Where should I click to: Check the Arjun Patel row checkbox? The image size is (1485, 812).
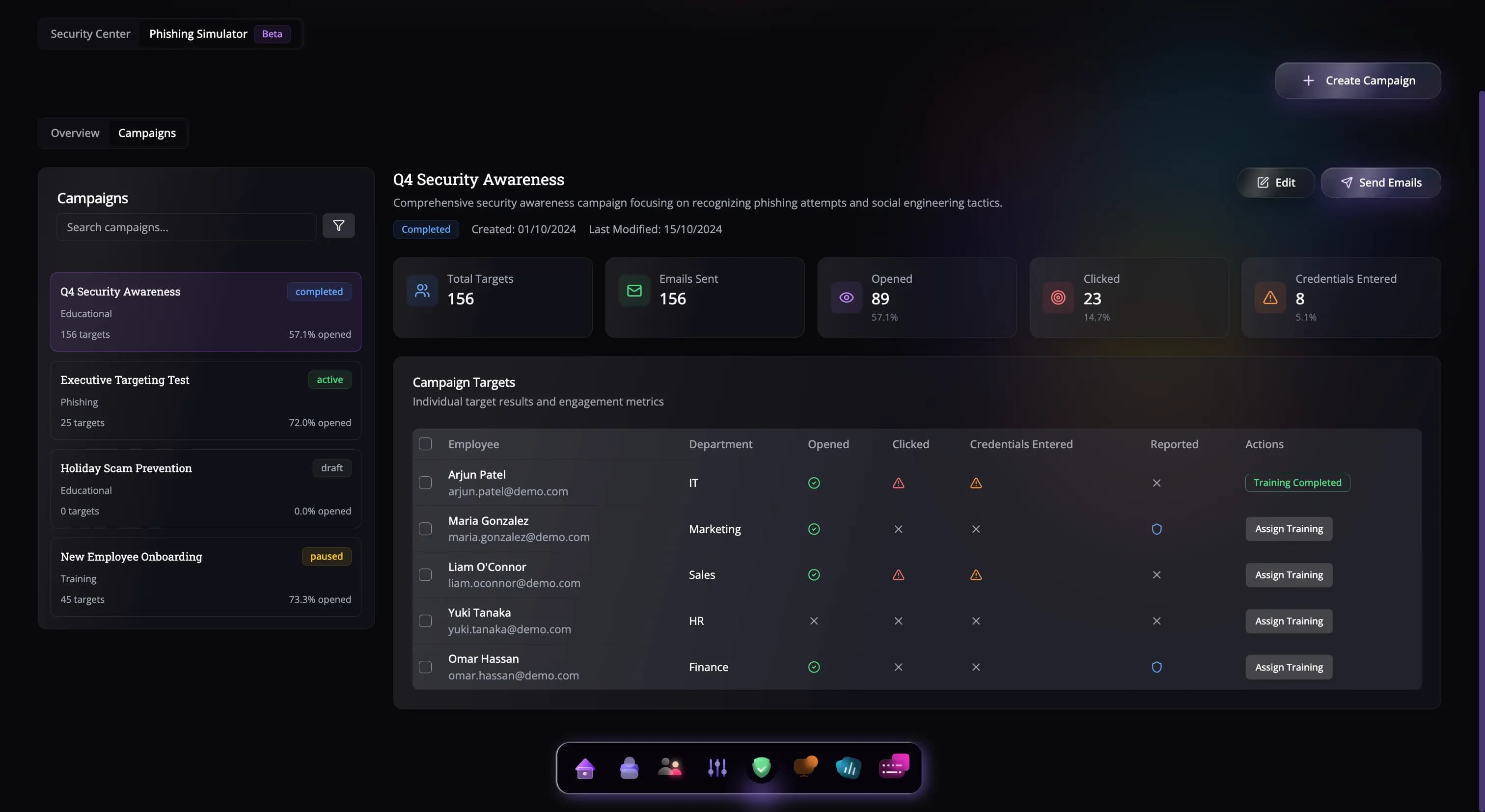point(425,483)
